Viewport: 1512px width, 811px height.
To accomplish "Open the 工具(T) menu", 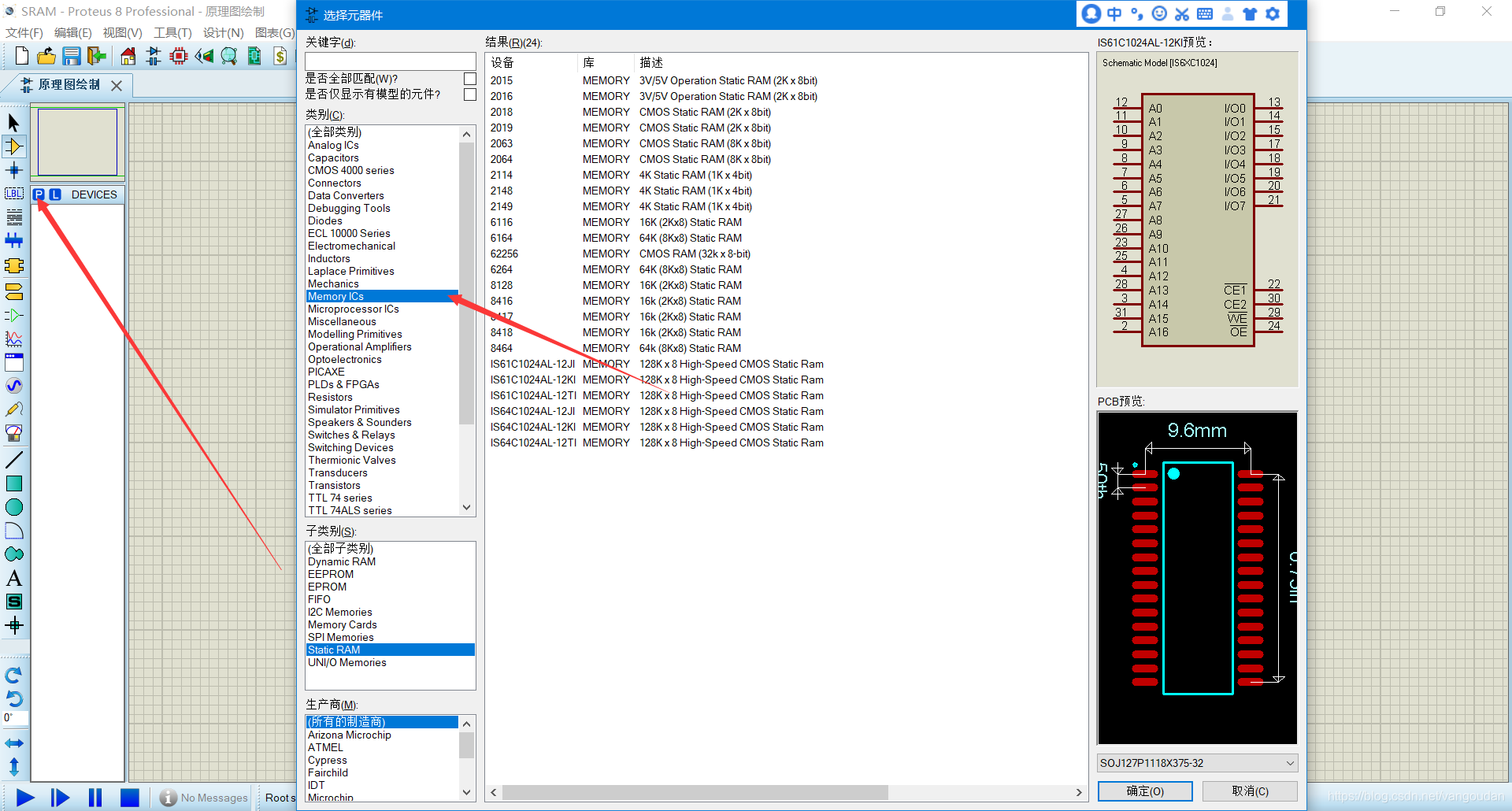I will (x=172, y=32).
